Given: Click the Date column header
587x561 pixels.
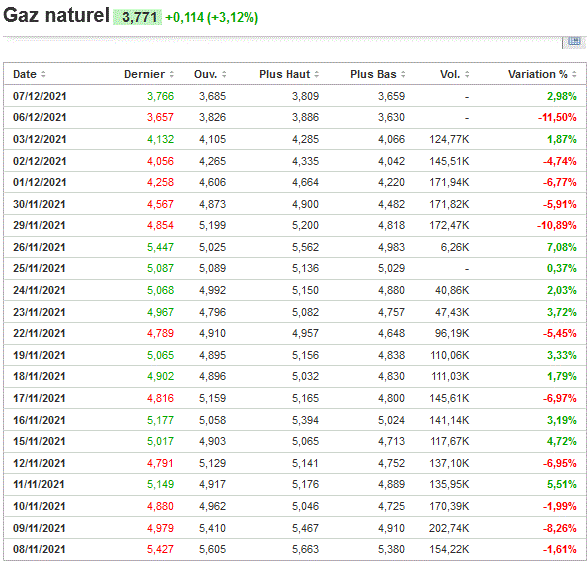Looking at the screenshot, I should click(25, 74).
